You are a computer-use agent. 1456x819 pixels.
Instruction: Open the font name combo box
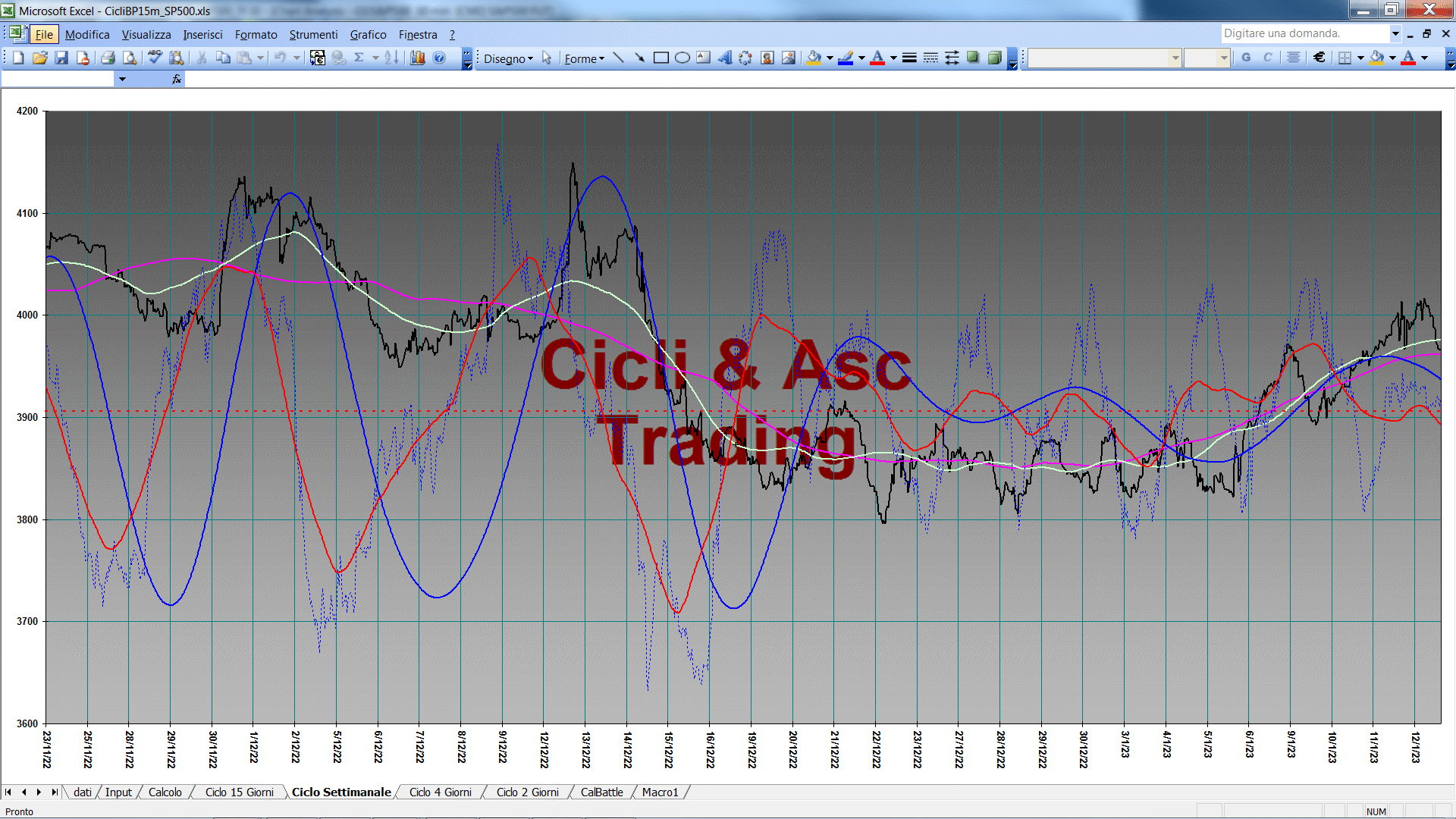pyautogui.click(x=1104, y=58)
